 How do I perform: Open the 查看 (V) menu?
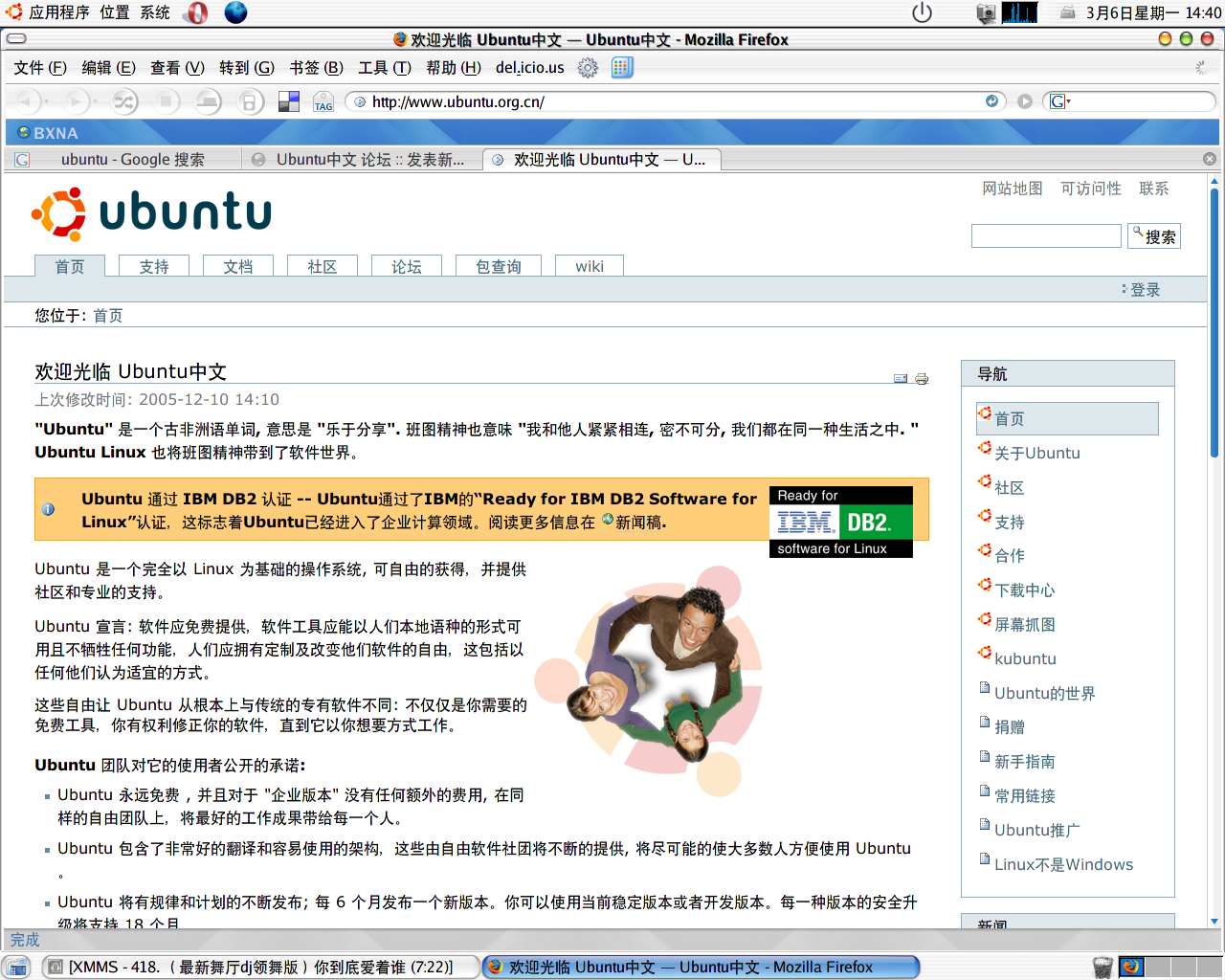pyautogui.click(x=177, y=68)
